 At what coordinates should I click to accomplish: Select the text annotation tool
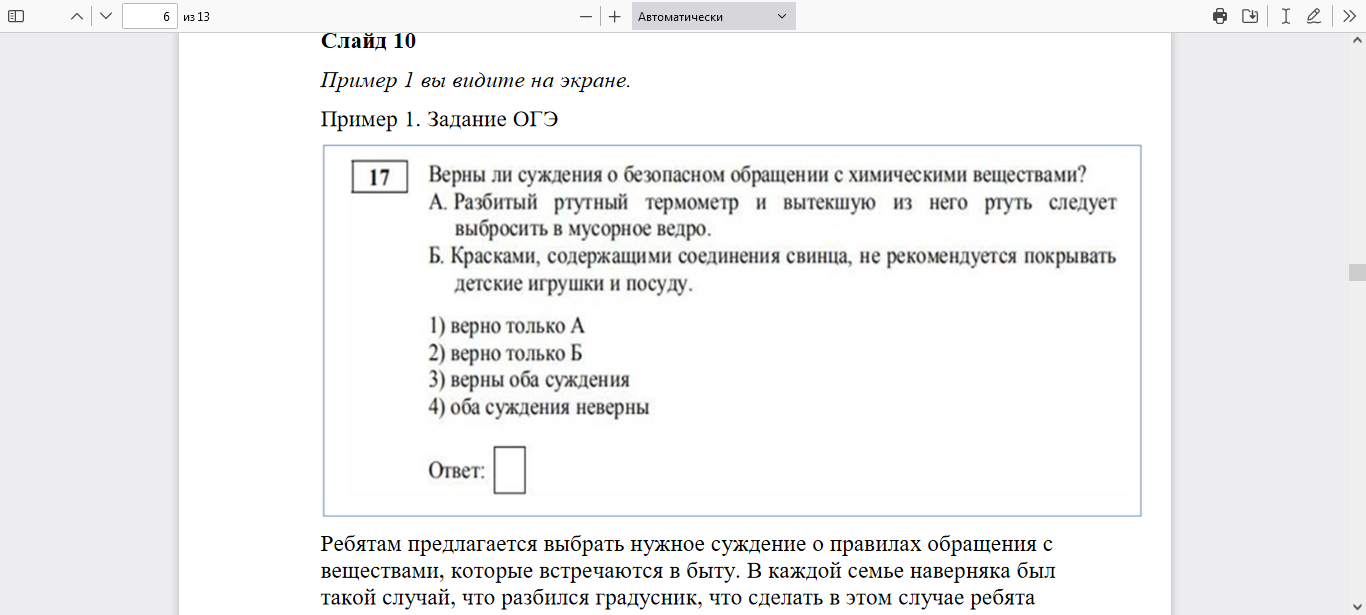tap(1286, 16)
